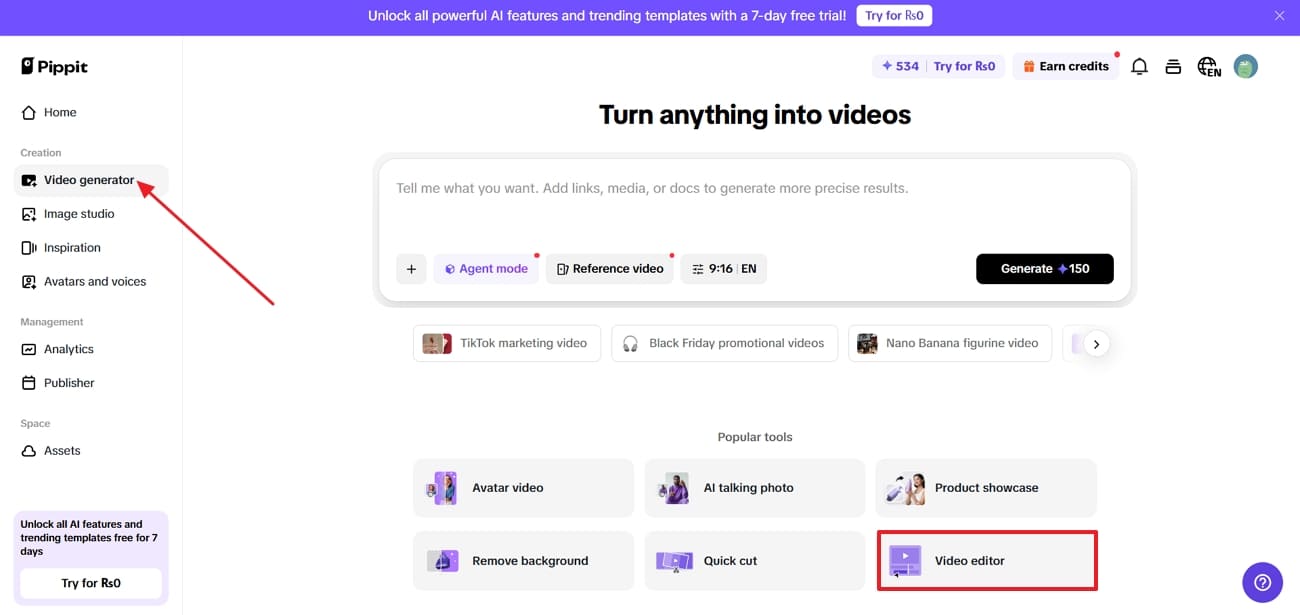The image size is (1300, 615).
Task: Enable Agent mode
Action: click(486, 268)
